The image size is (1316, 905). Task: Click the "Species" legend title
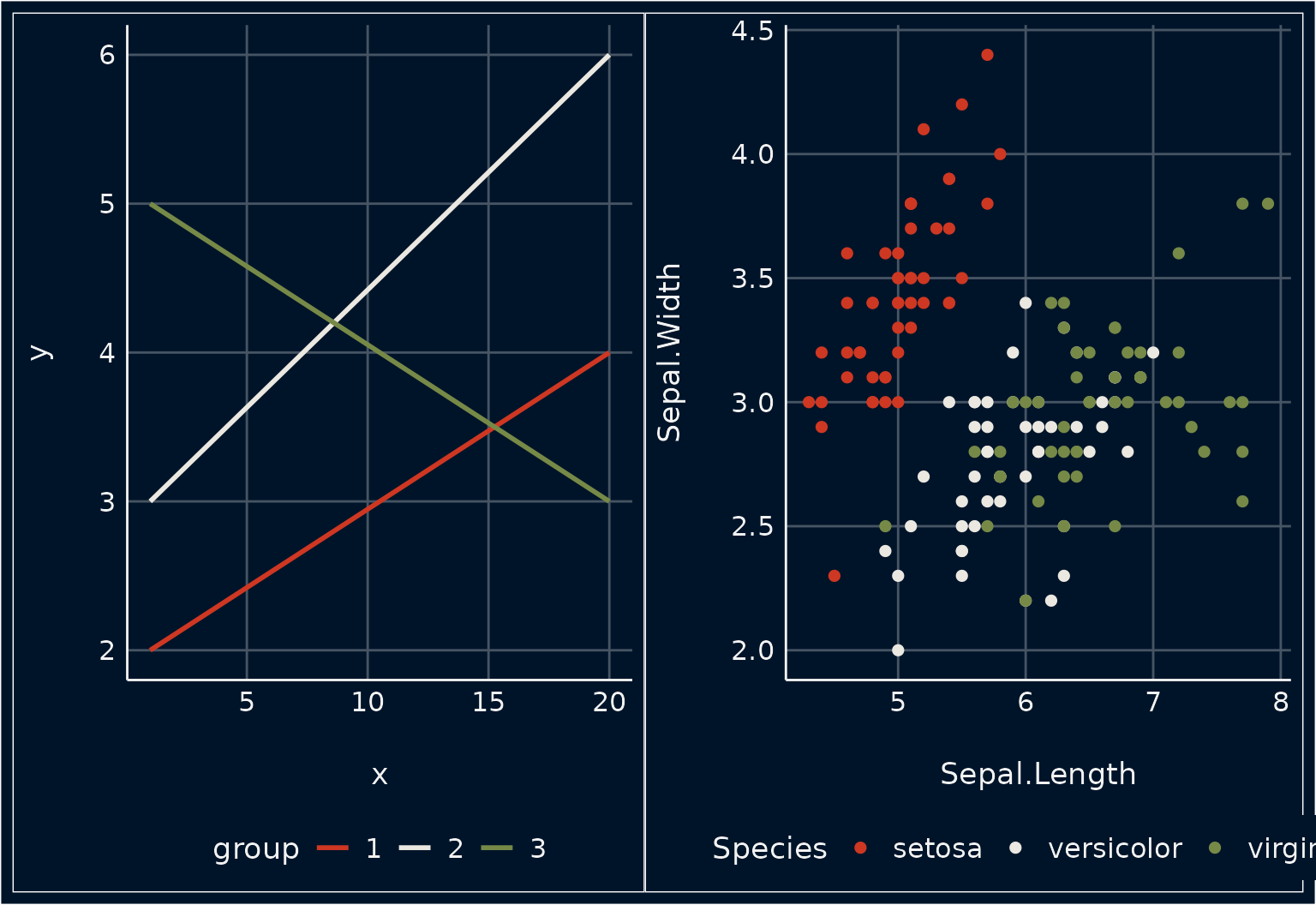pyautogui.click(x=769, y=848)
